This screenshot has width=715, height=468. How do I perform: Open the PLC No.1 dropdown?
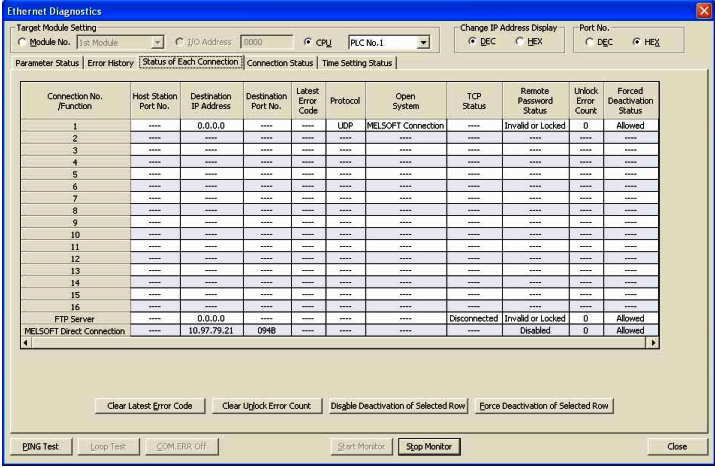(x=423, y=44)
